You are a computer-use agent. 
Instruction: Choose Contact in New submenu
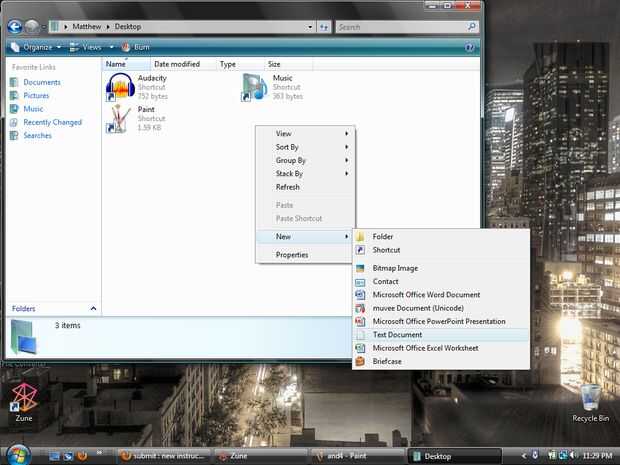point(441,282)
